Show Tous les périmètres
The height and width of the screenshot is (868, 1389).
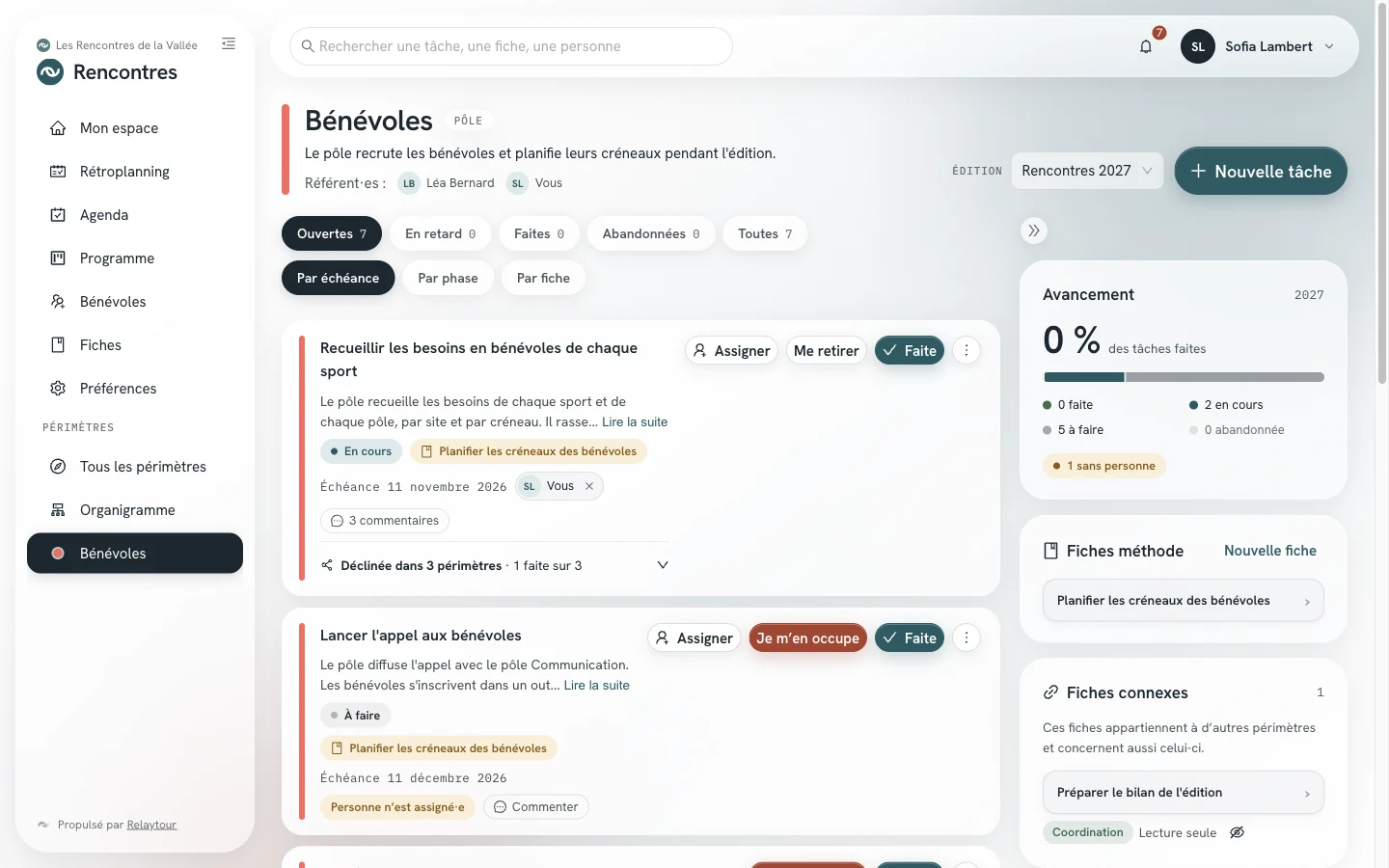[x=135, y=467]
